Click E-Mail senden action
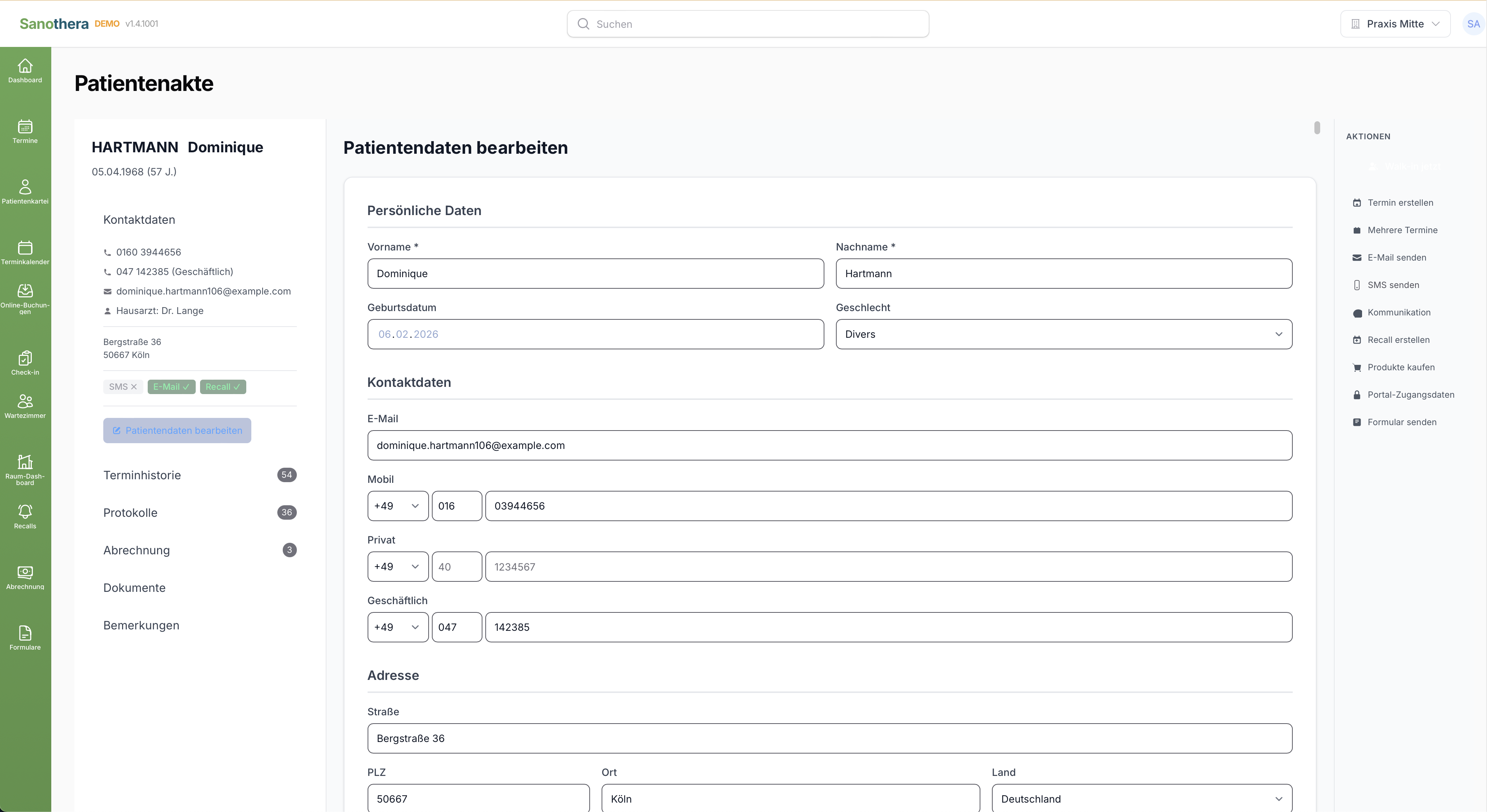 tap(1389, 257)
